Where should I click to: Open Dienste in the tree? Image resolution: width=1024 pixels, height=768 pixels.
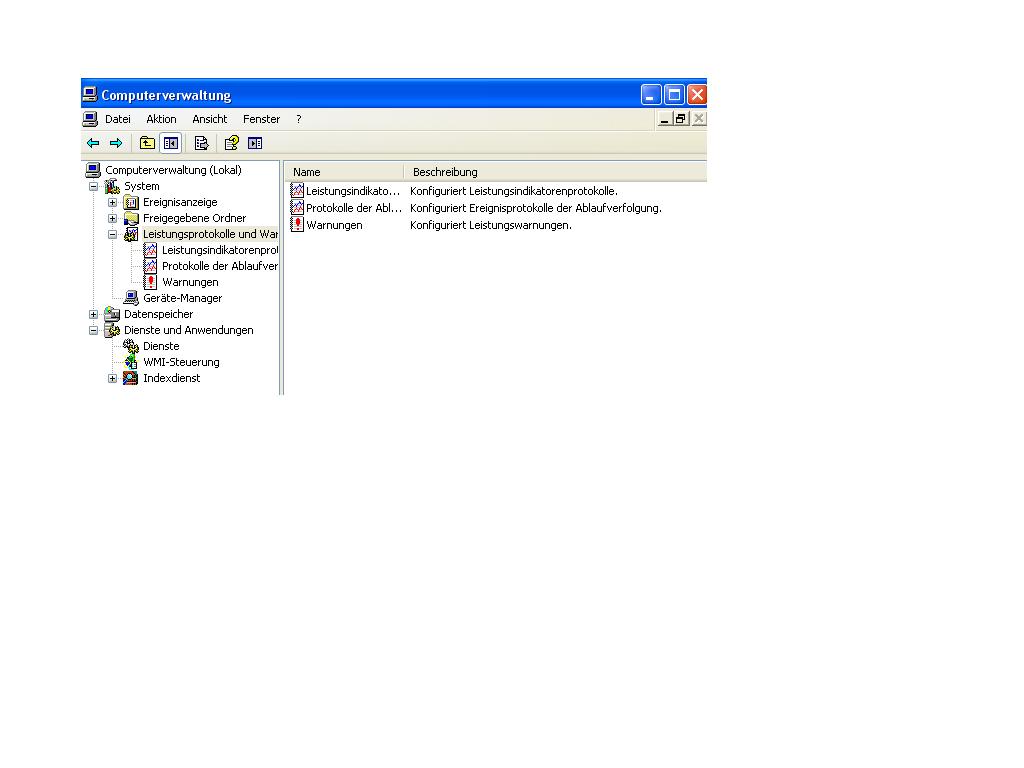pos(161,346)
